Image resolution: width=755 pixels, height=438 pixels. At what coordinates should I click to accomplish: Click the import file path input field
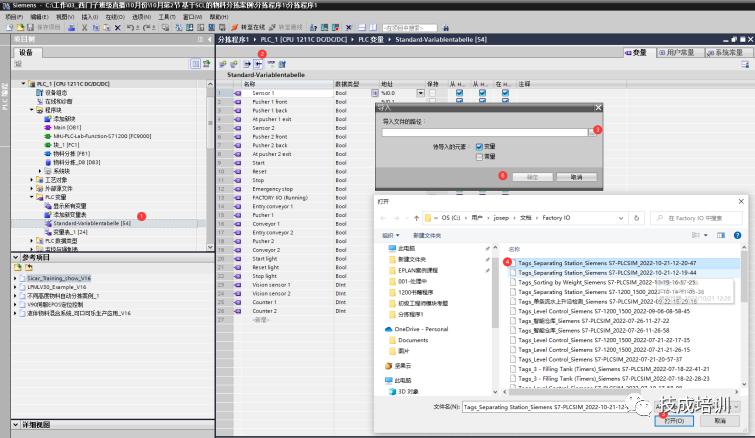pos(483,130)
